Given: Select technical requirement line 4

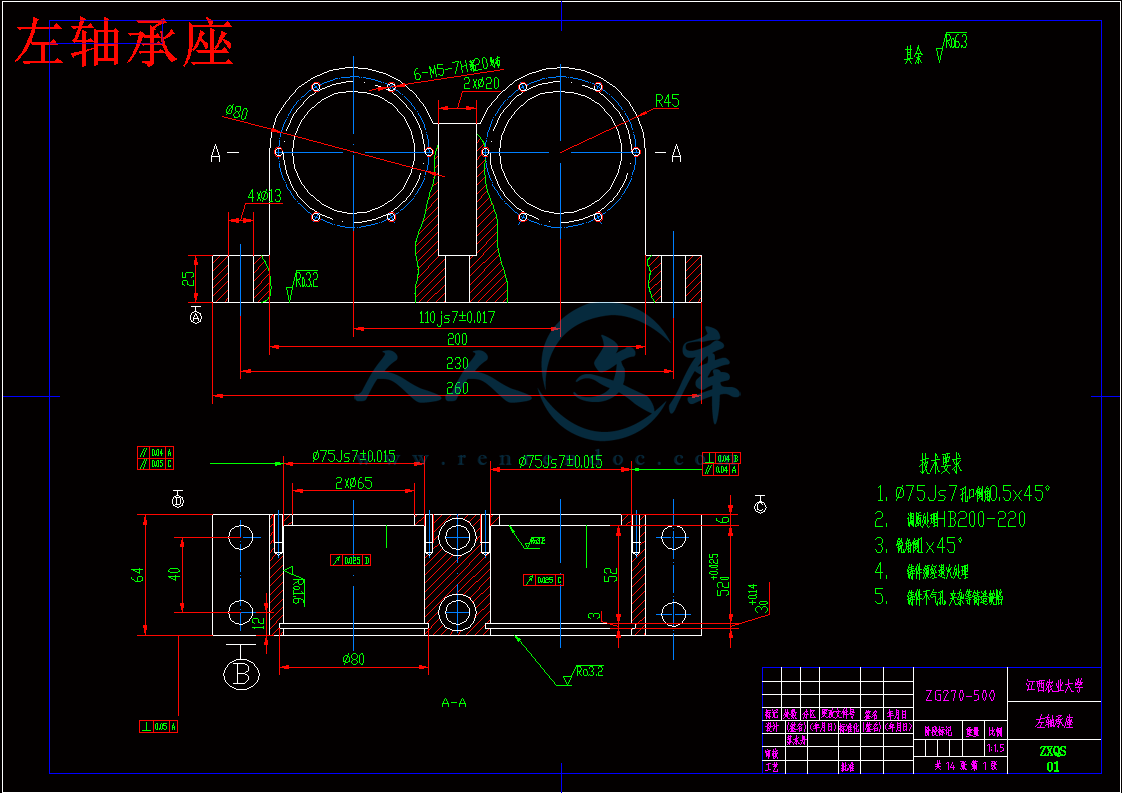Looking at the screenshot, I should click(922, 572).
